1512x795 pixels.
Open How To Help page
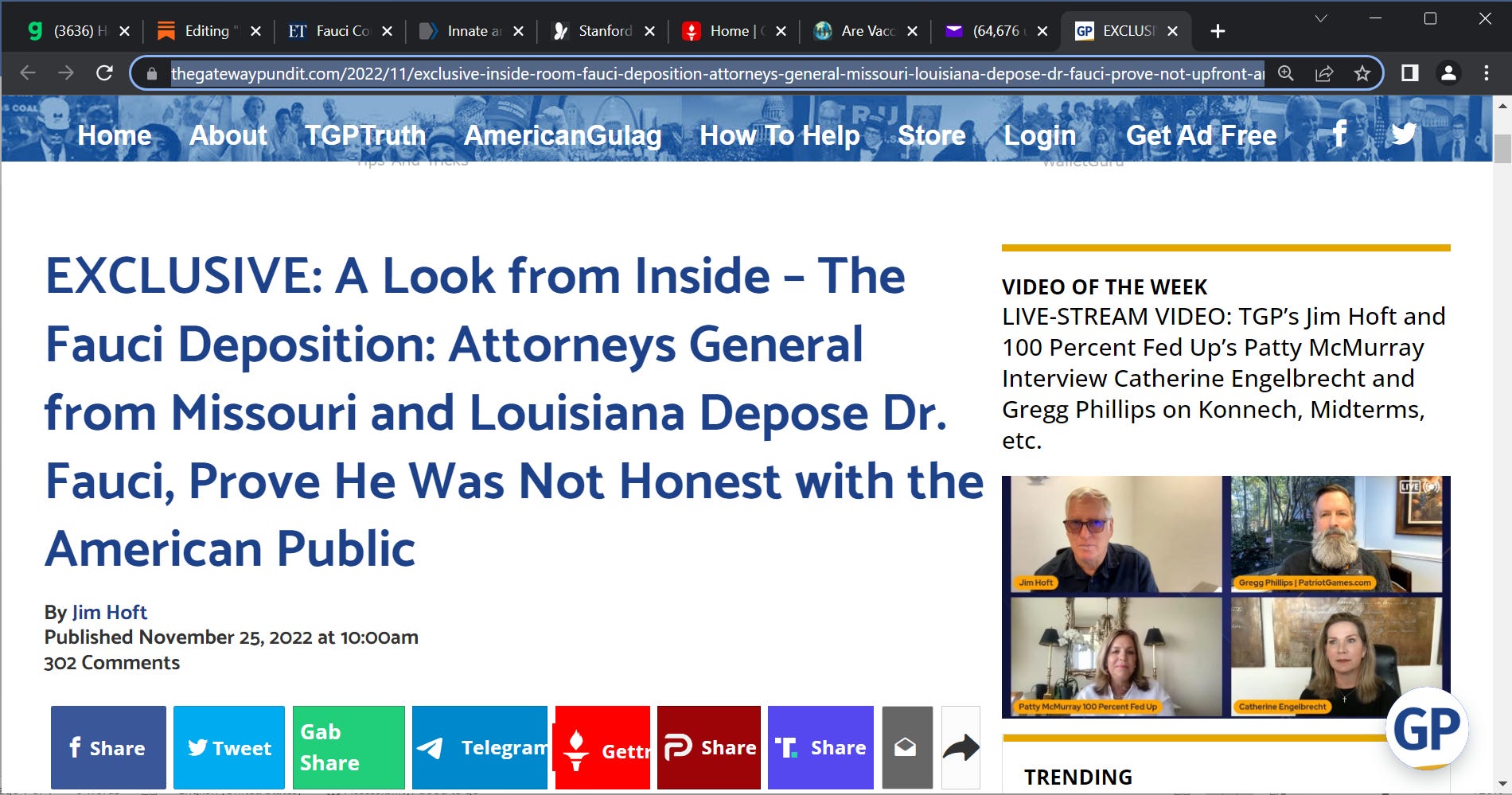point(780,136)
